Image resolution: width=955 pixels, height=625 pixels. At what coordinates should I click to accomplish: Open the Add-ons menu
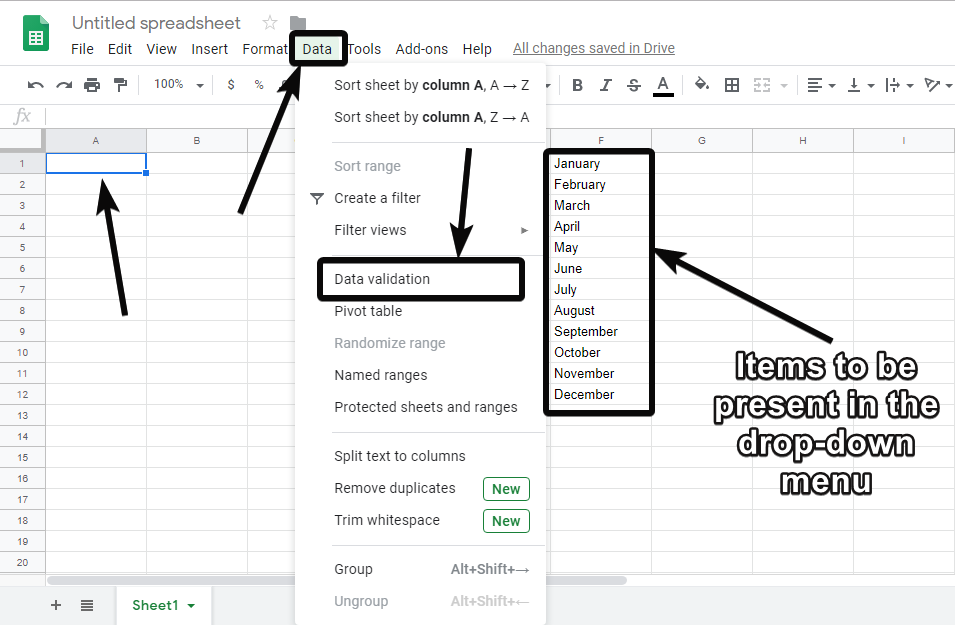421,49
